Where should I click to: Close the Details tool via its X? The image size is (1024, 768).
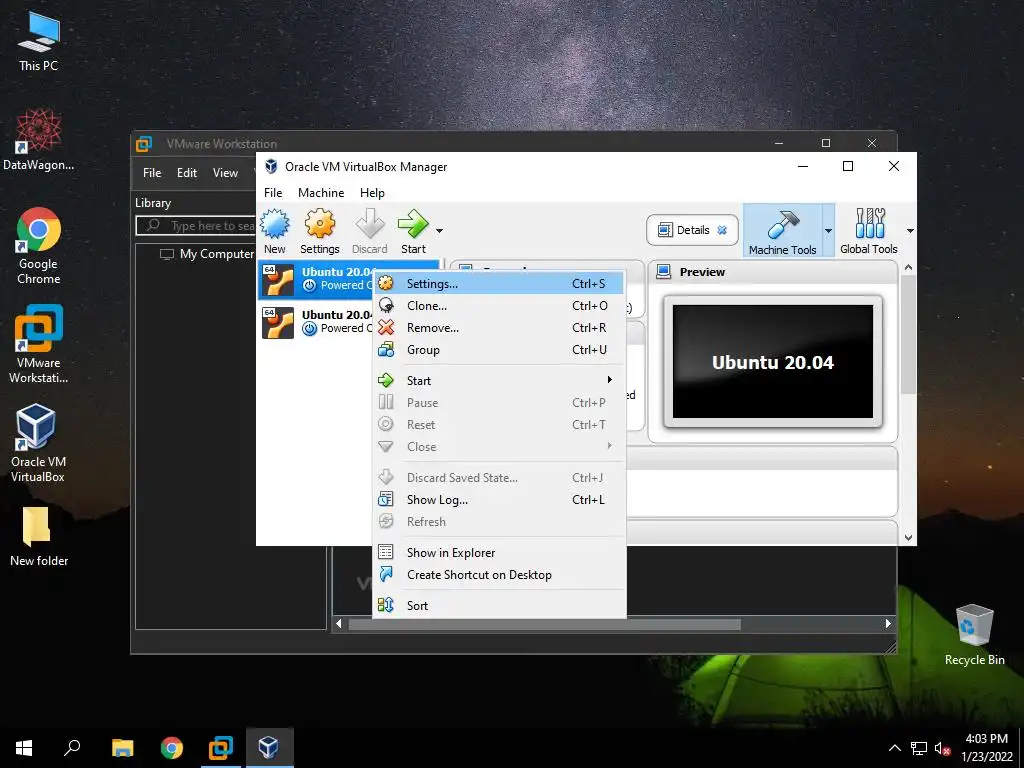pyautogui.click(x=722, y=230)
